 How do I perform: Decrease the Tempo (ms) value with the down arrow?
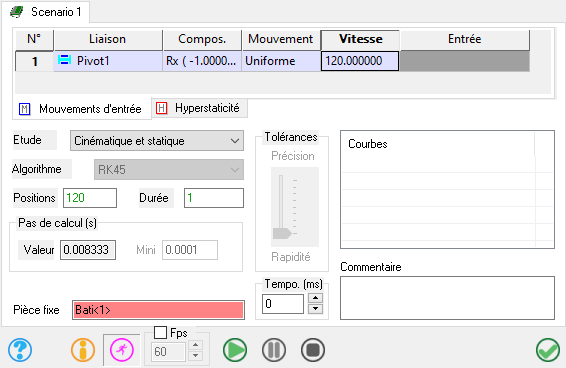click(x=315, y=309)
